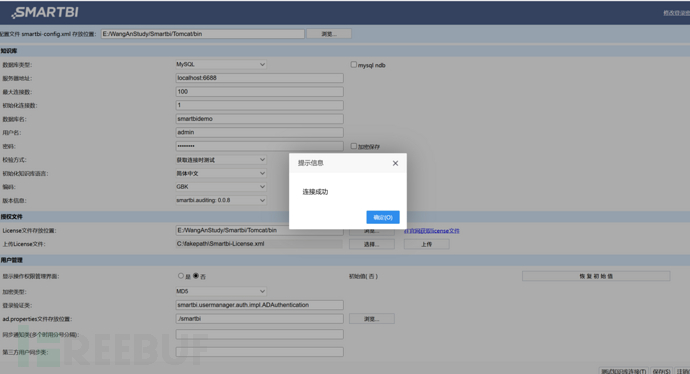Browse for the ad.properties file location
The height and width of the screenshot is (374, 690).
coord(371,319)
